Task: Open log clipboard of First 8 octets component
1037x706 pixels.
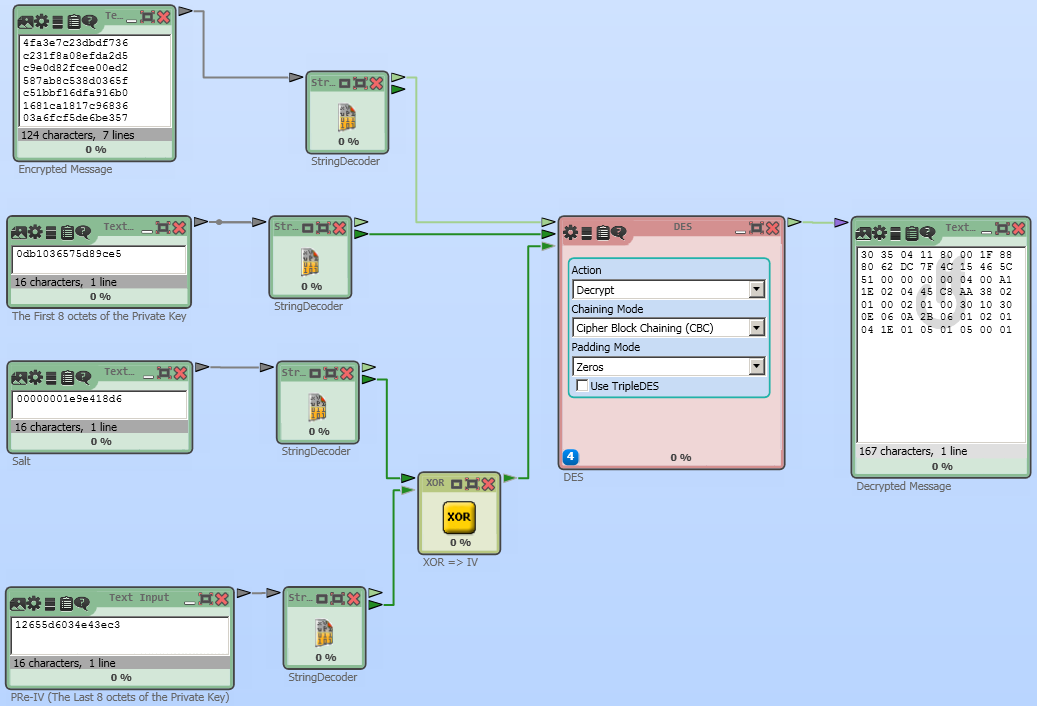Action: [67, 232]
